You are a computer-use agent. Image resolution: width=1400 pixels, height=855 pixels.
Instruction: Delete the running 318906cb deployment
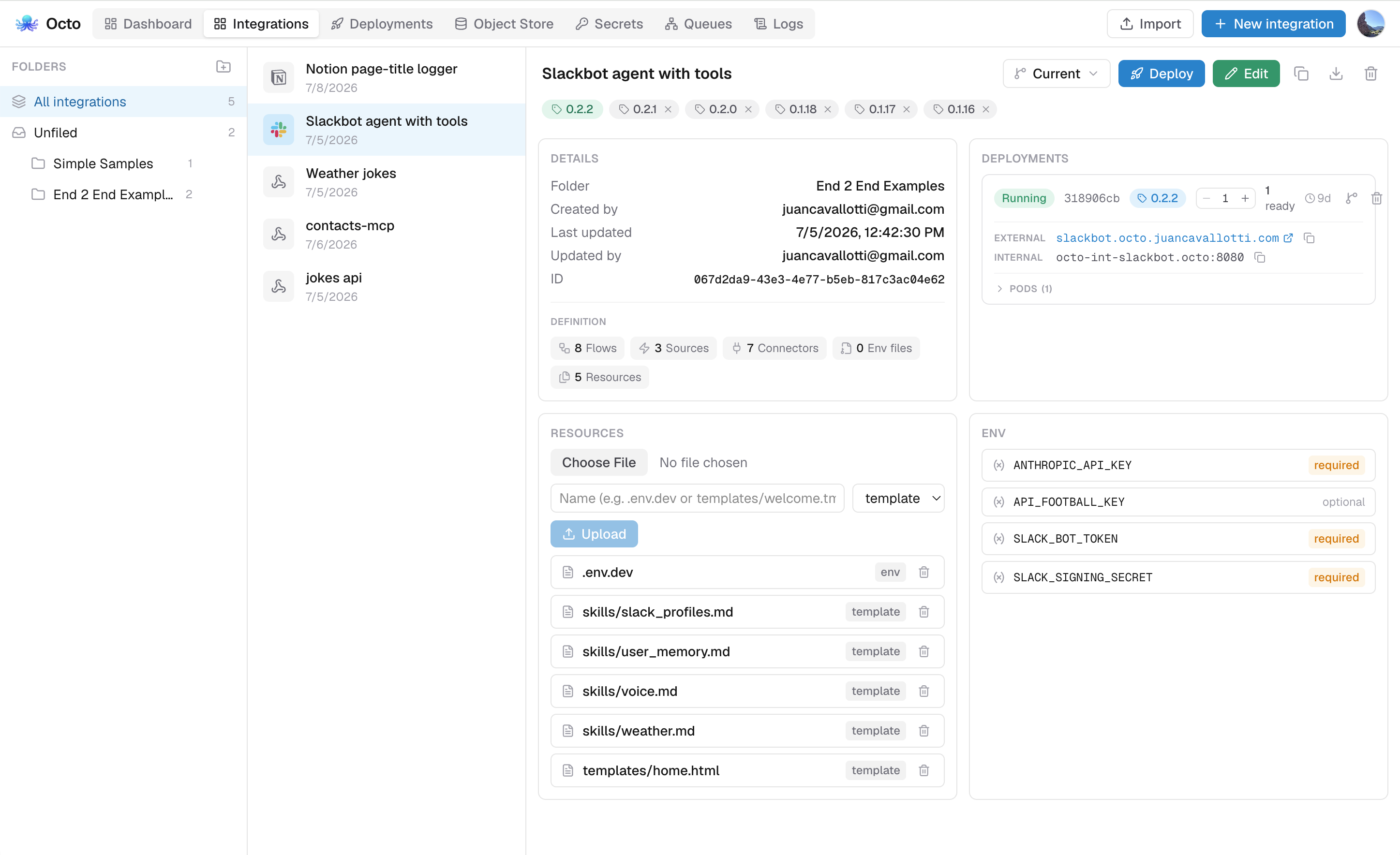[1377, 198]
